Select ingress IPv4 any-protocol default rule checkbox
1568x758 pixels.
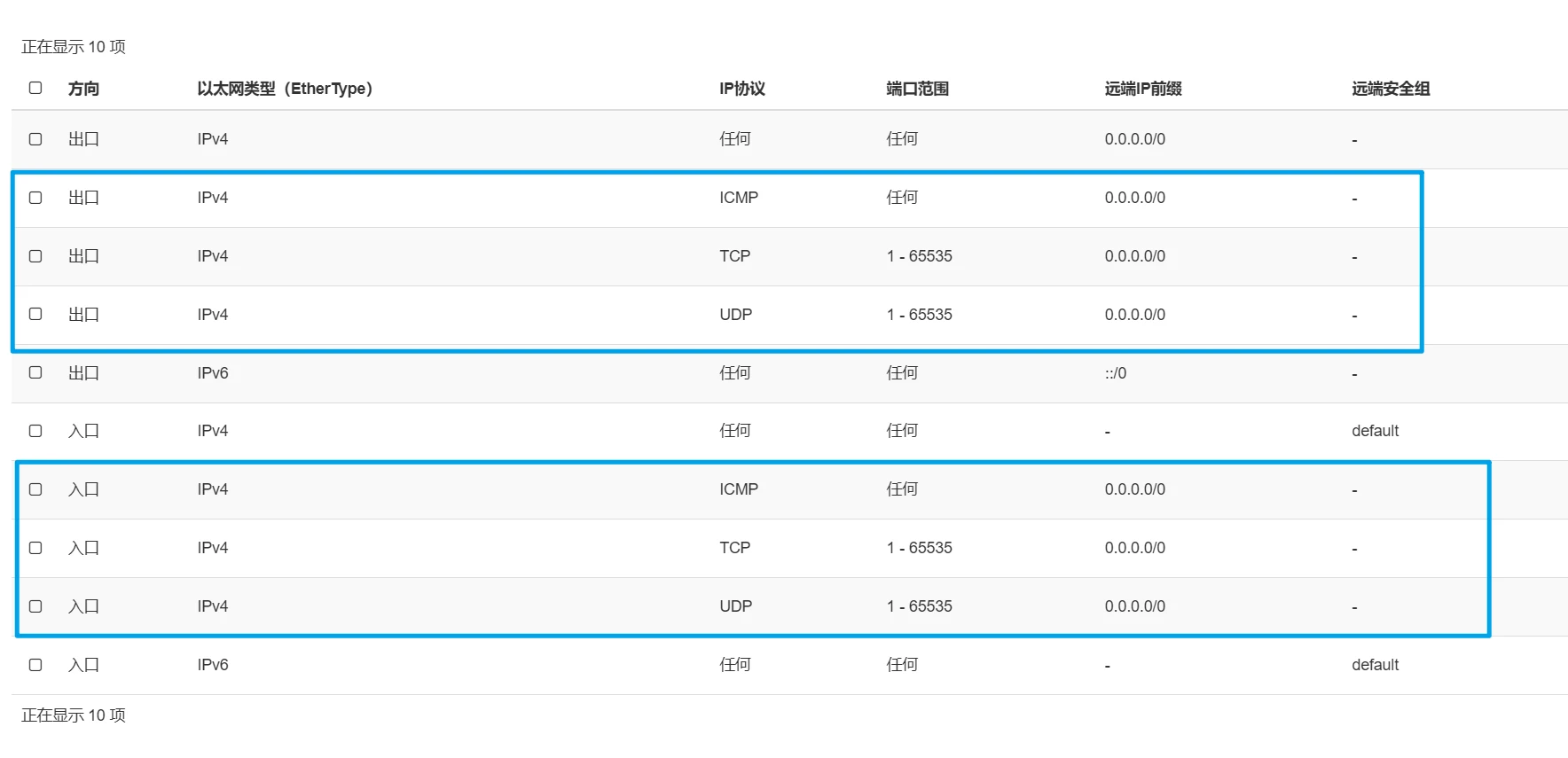(35, 431)
